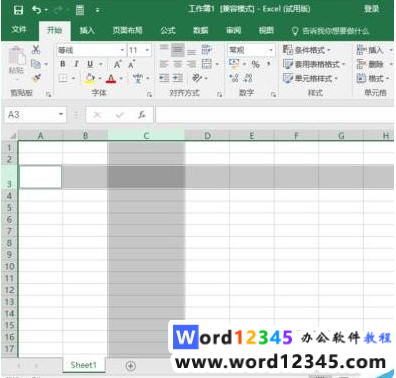Screen dimensions: 396x378
Task: Open the File tab
Action: [x=19, y=30]
